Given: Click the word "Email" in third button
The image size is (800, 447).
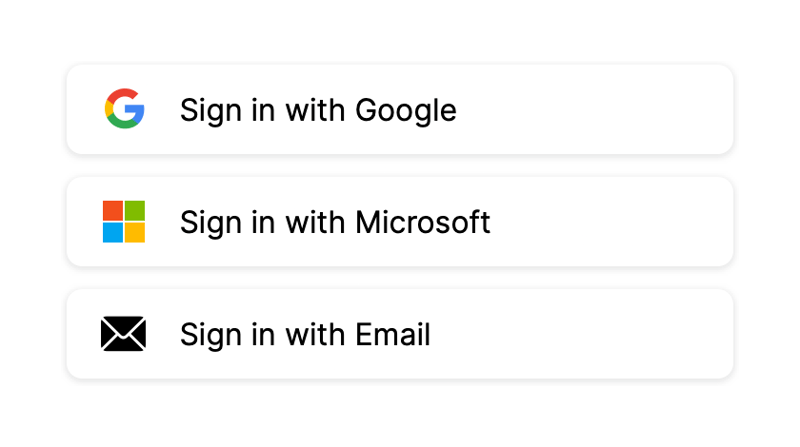Looking at the screenshot, I should pyautogui.click(x=393, y=335).
